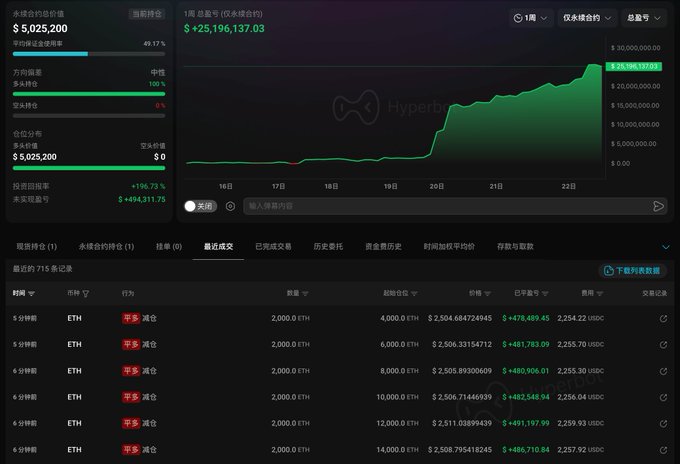Screen dimensions: 680x464
Task: Open trade record for 12,000.0 ETH row
Action: 663,424
